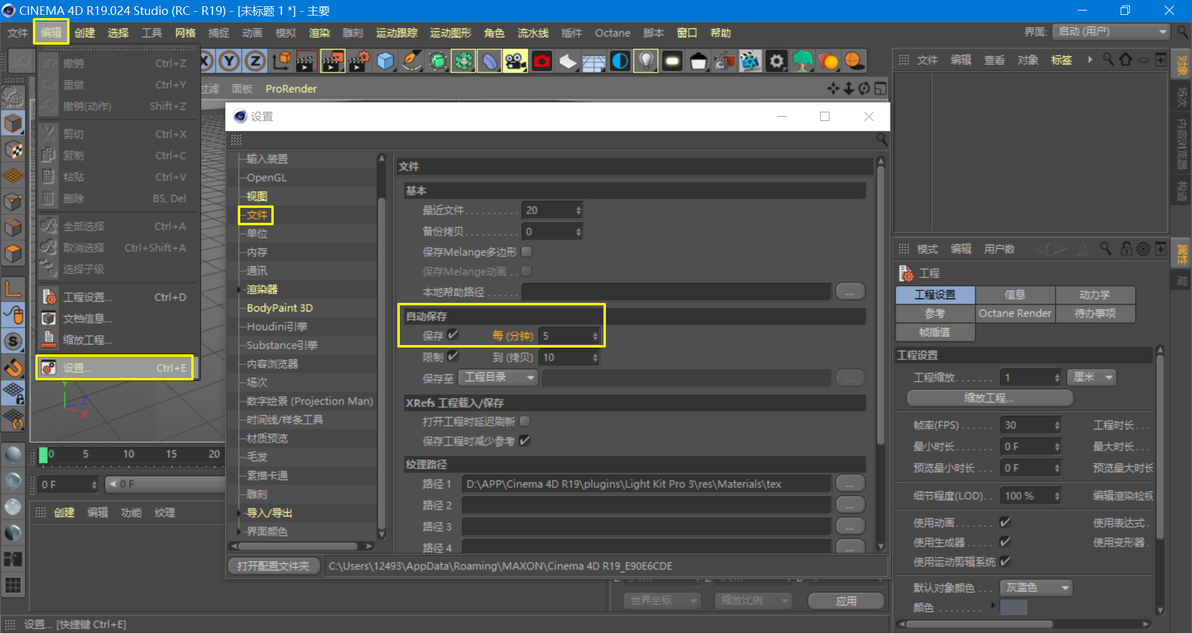Switch to the Octane Render tab

[x=1015, y=313]
